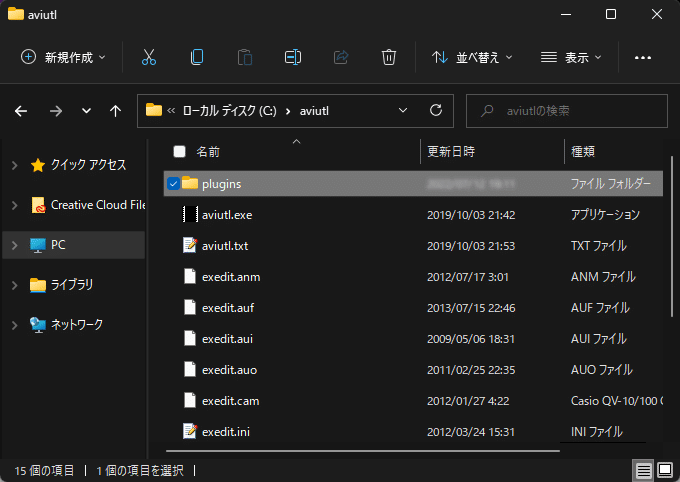Click the PC monitor icon

(x=38, y=245)
